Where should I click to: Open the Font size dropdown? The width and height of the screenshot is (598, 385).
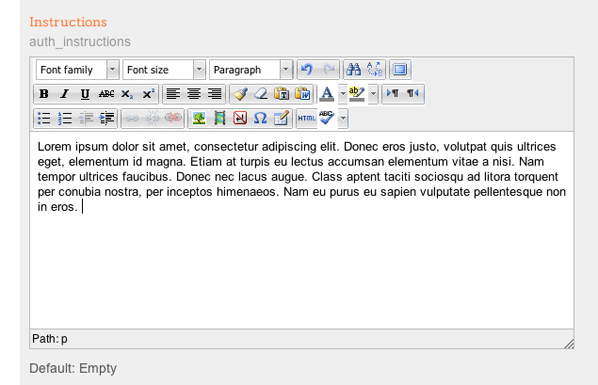click(164, 70)
